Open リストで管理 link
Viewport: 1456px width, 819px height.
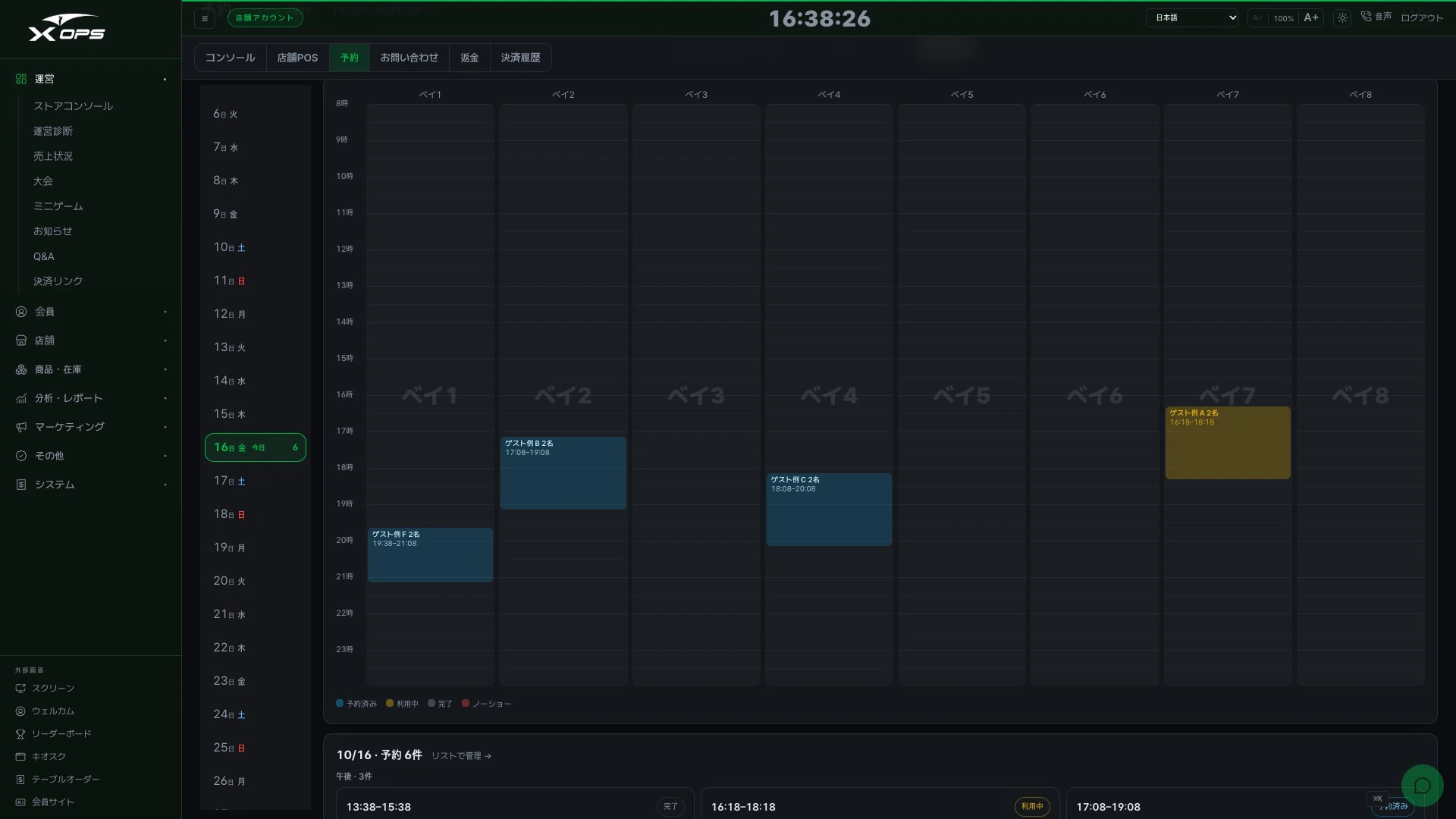(461, 756)
